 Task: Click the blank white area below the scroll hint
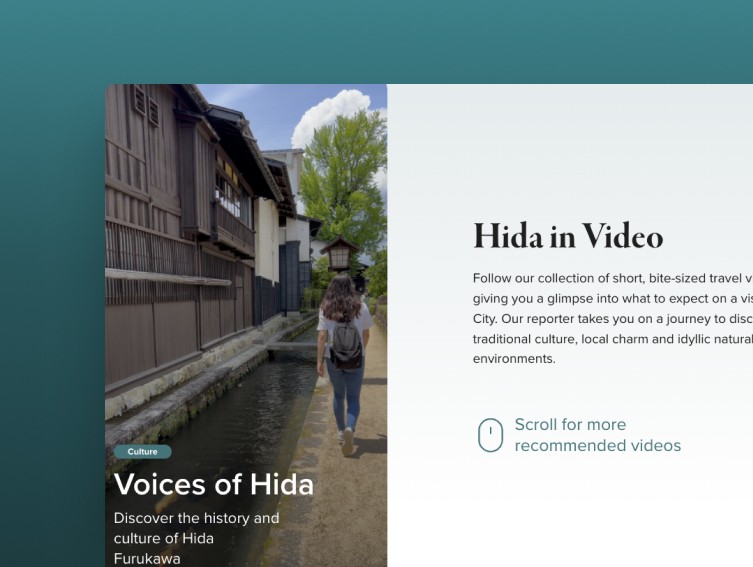click(570, 519)
